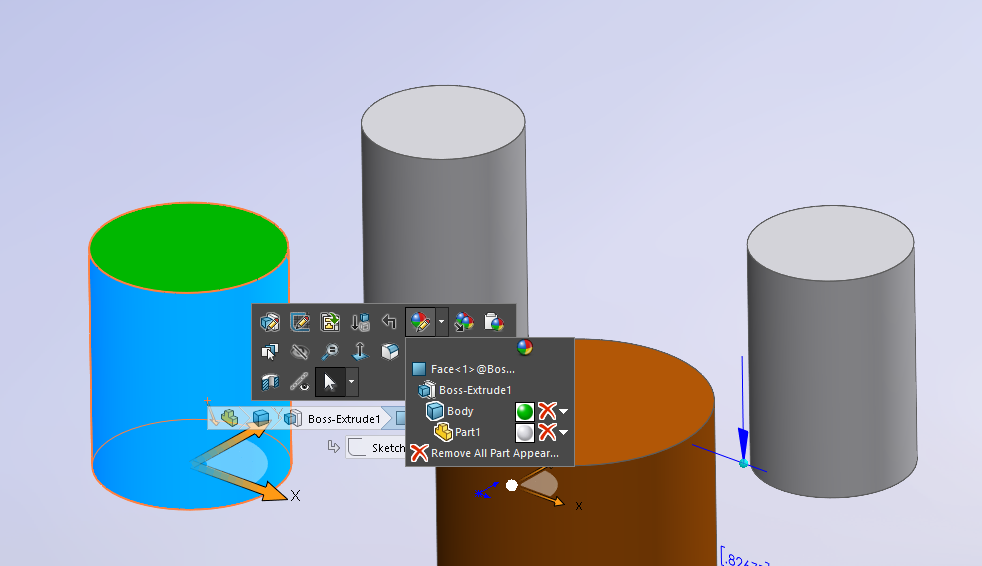982x566 pixels.
Task: Choose Boss-Extrude1 in the appearance menu
Action: (475, 390)
